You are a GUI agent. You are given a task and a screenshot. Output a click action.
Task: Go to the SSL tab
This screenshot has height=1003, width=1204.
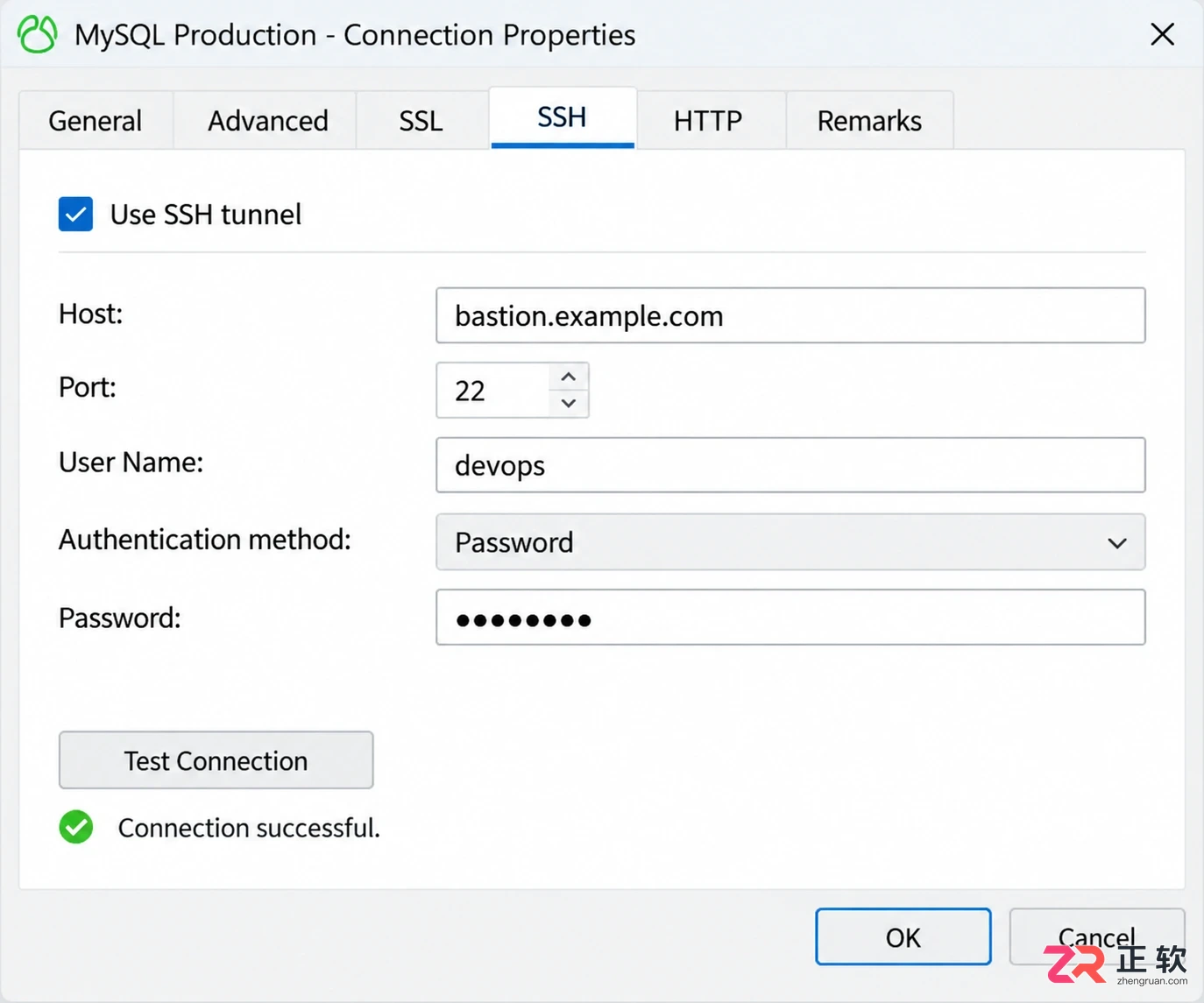pos(421,120)
